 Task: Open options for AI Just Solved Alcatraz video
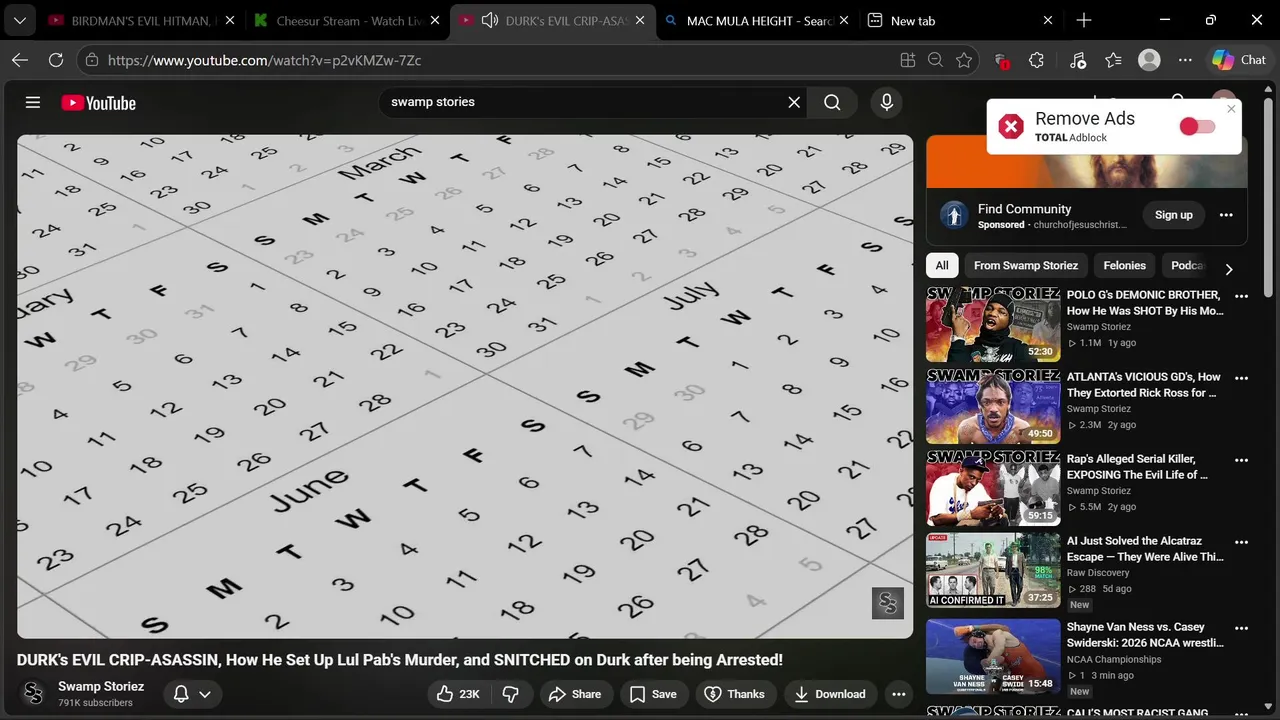coord(1241,542)
